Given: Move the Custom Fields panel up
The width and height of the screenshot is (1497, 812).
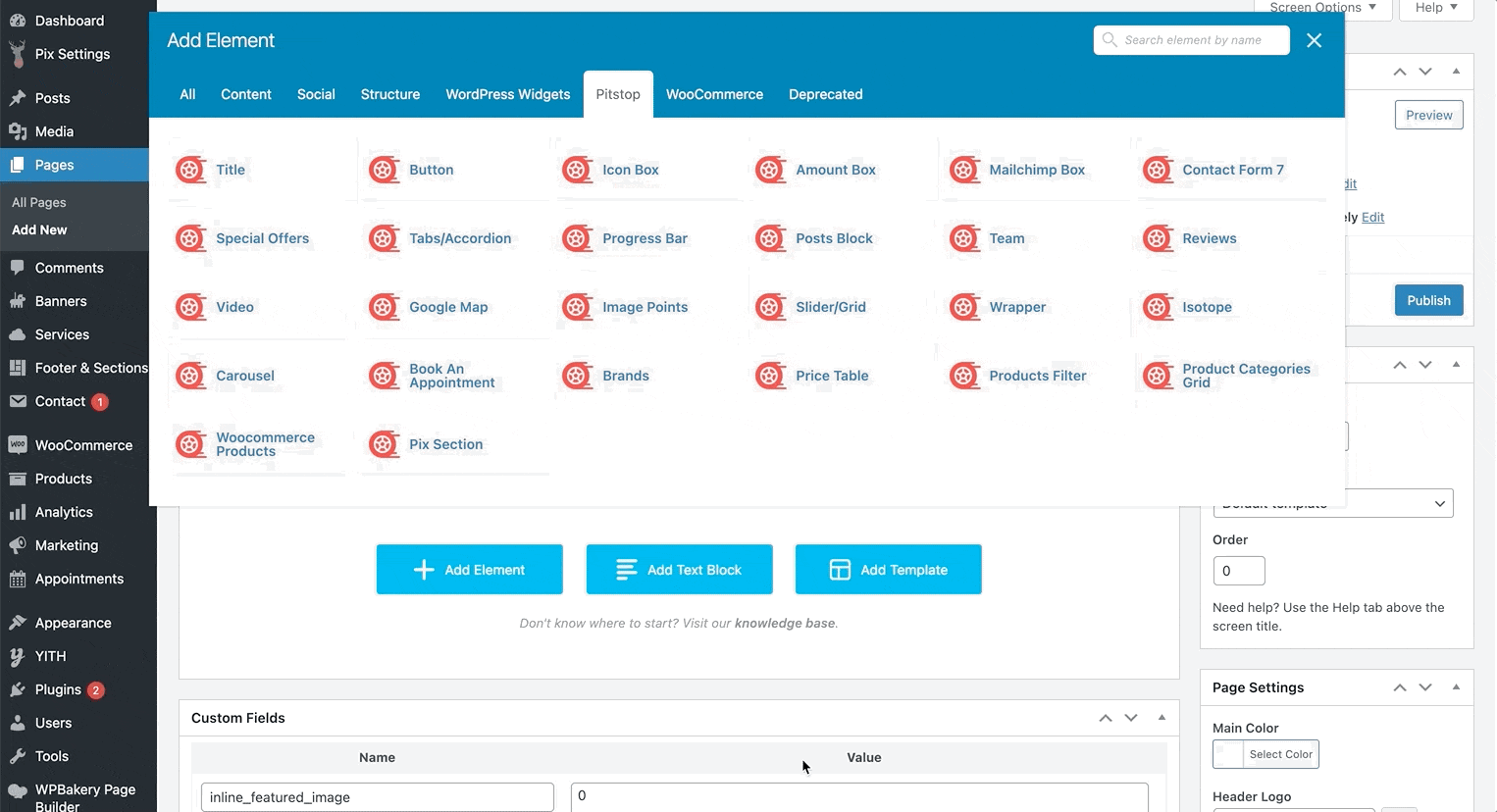Looking at the screenshot, I should tap(1106, 718).
